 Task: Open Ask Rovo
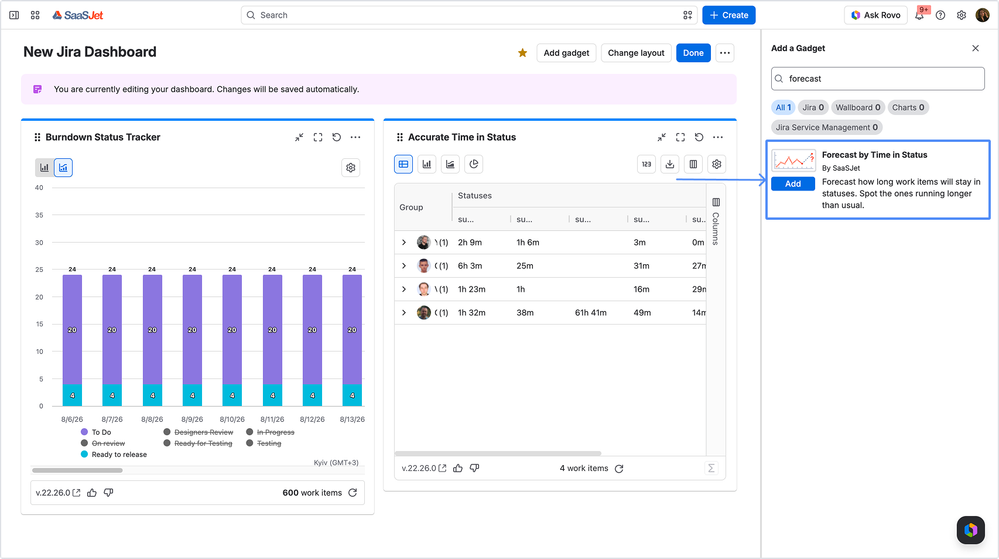point(875,15)
